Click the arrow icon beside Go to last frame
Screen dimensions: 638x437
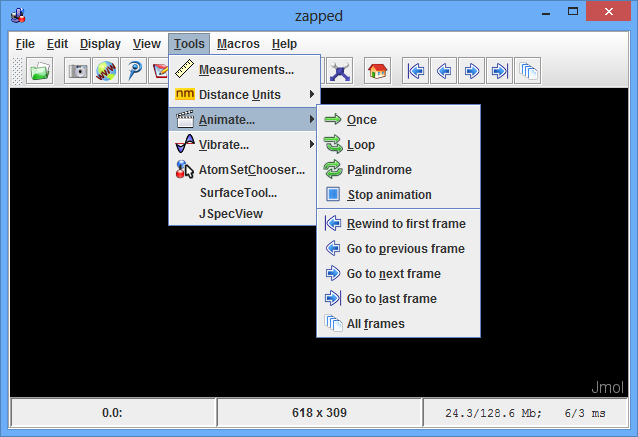[x=333, y=298]
